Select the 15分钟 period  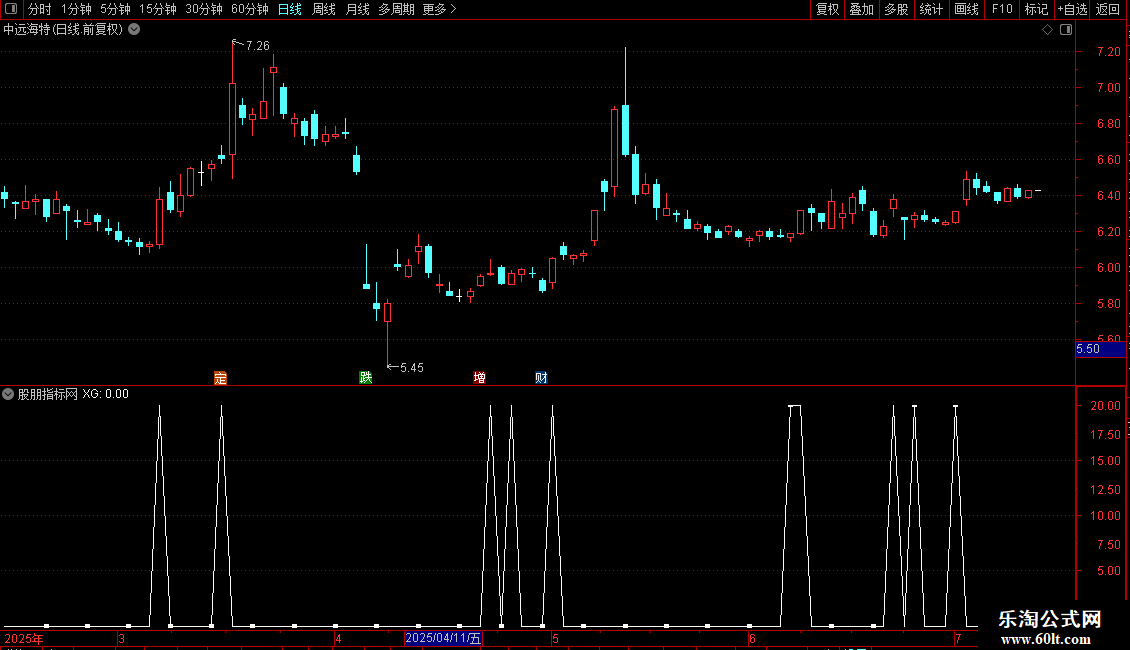click(x=158, y=9)
